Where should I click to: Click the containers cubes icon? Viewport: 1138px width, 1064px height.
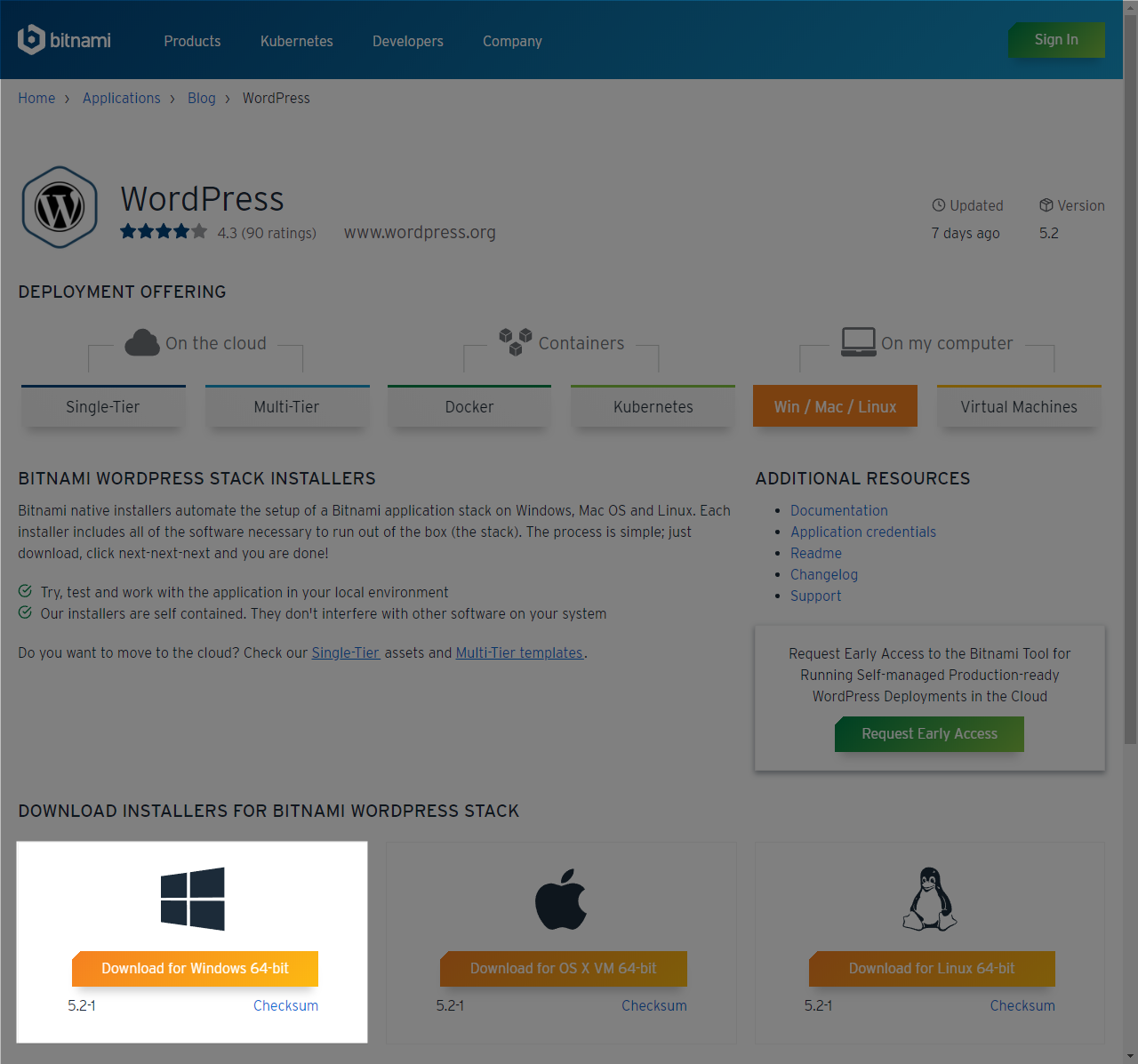516,341
